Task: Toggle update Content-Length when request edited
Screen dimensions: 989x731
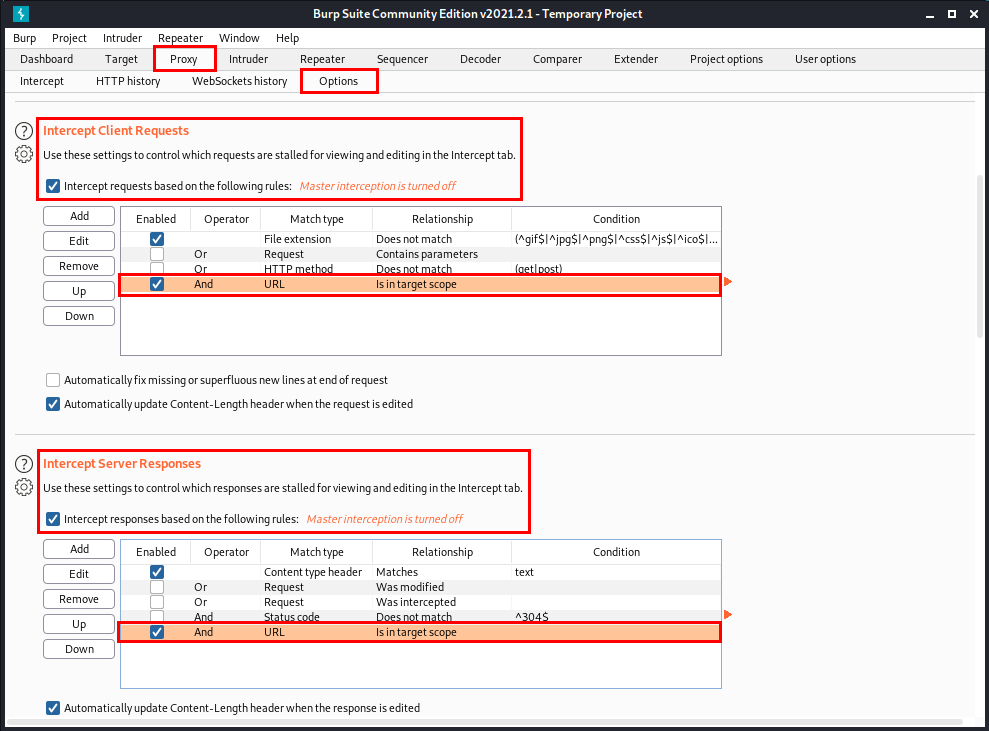Action: tap(53, 404)
